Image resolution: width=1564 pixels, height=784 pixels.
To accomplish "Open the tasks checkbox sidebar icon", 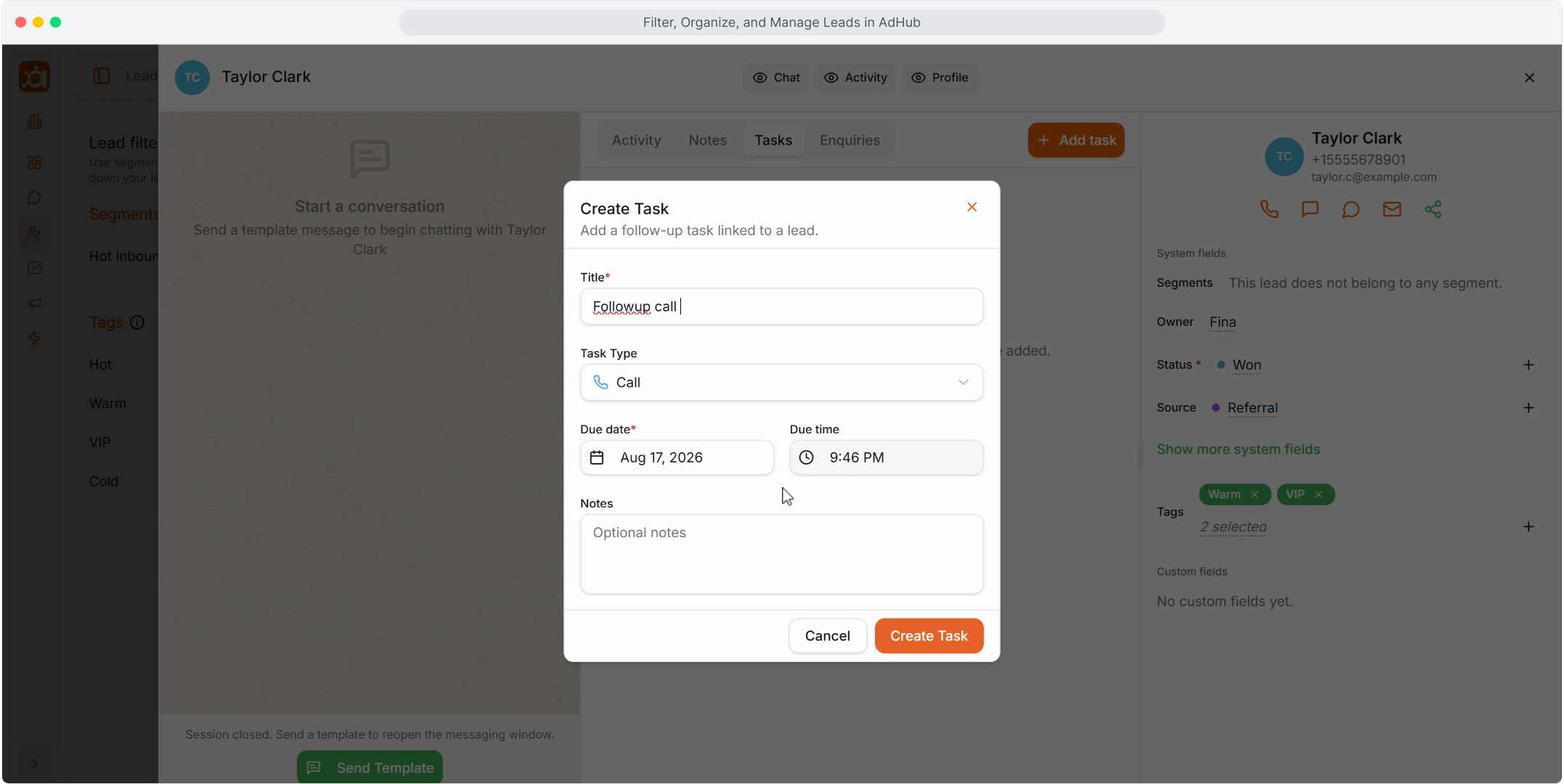I will tap(34, 268).
